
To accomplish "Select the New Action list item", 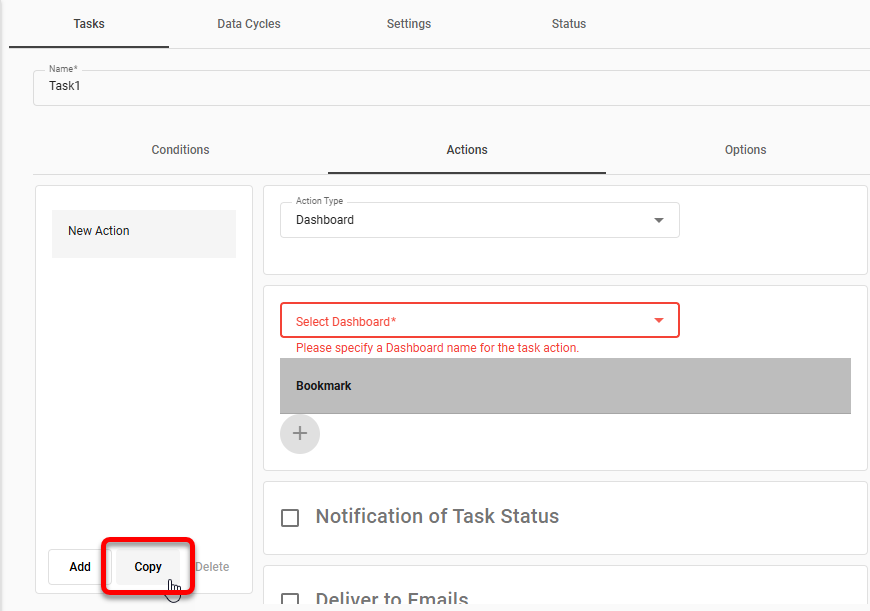I will [143, 230].
